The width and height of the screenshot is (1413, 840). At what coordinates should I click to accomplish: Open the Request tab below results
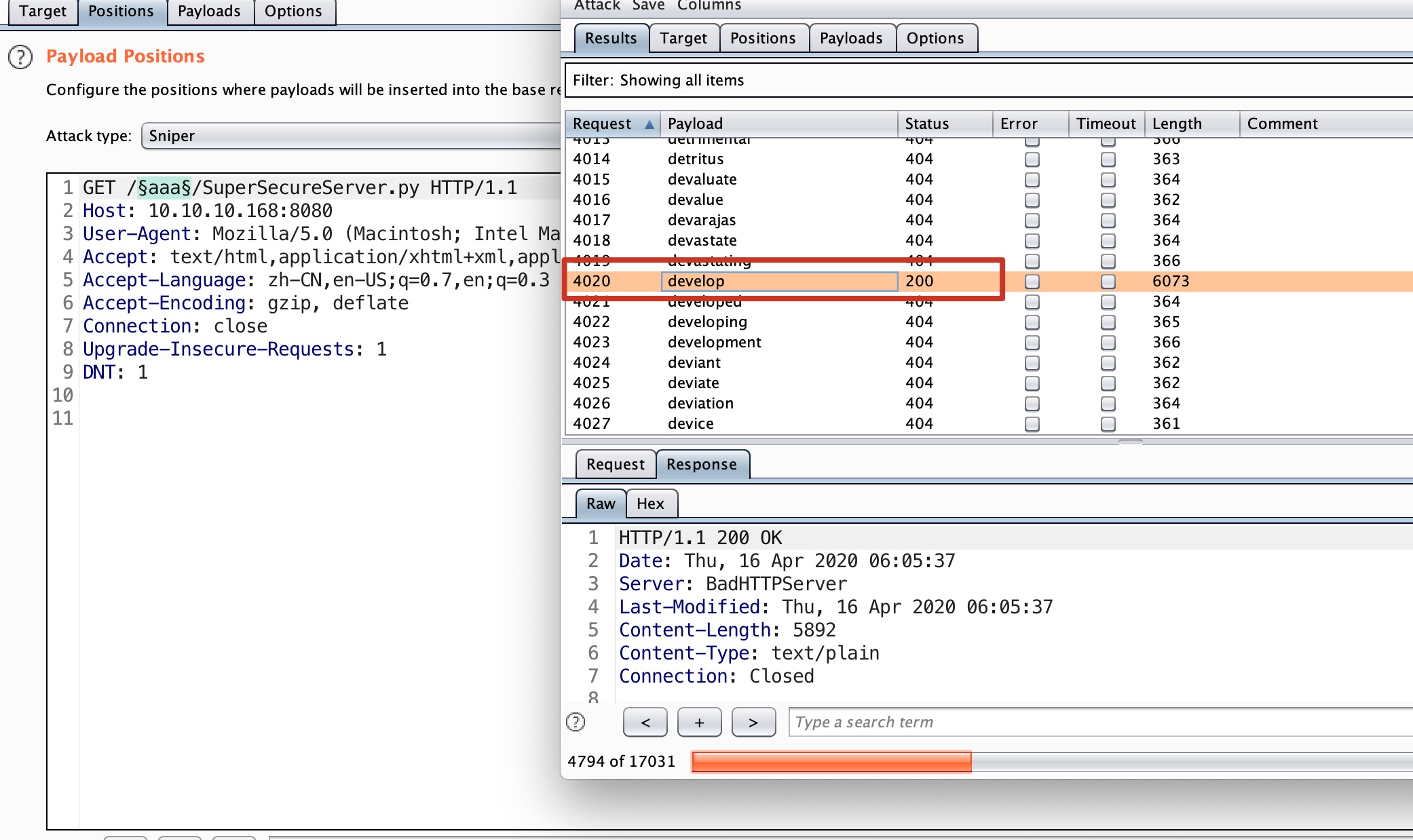pyautogui.click(x=615, y=464)
